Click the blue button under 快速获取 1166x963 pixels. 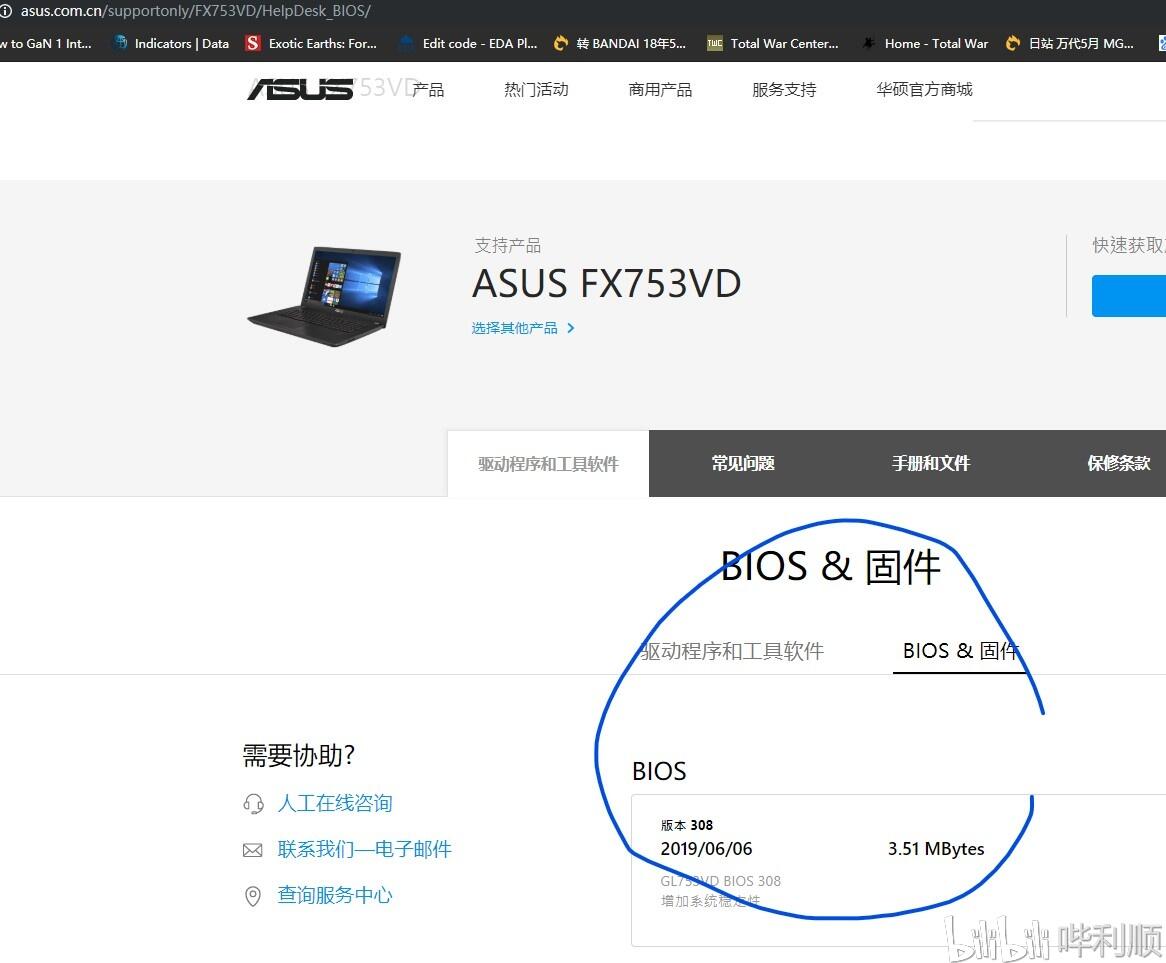click(x=1128, y=296)
